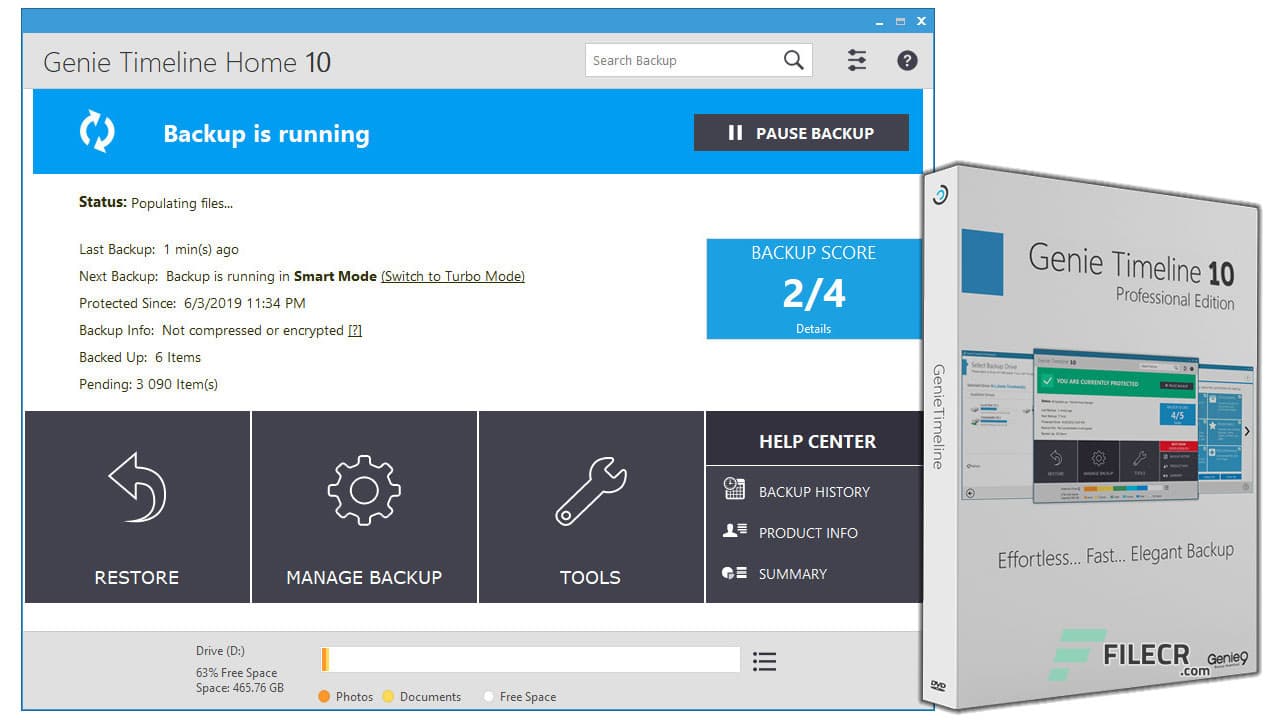
Task: Click the help question mark icon
Action: pyautogui.click(x=906, y=60)
